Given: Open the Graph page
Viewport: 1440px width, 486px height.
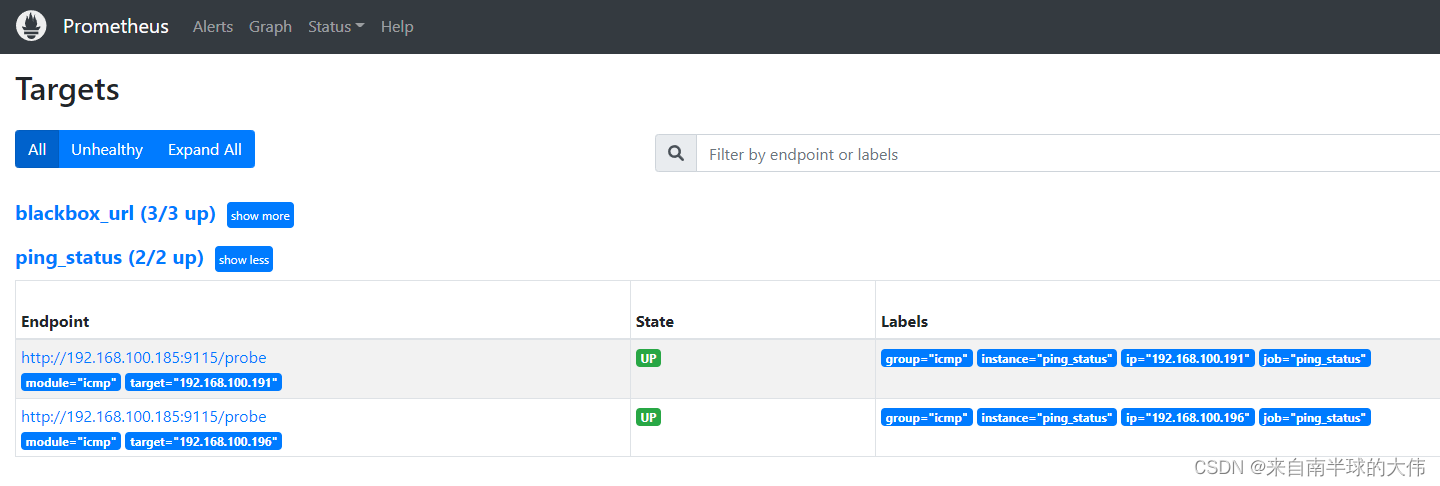Looking at the screenshot, I should click(x=270, y=27).
